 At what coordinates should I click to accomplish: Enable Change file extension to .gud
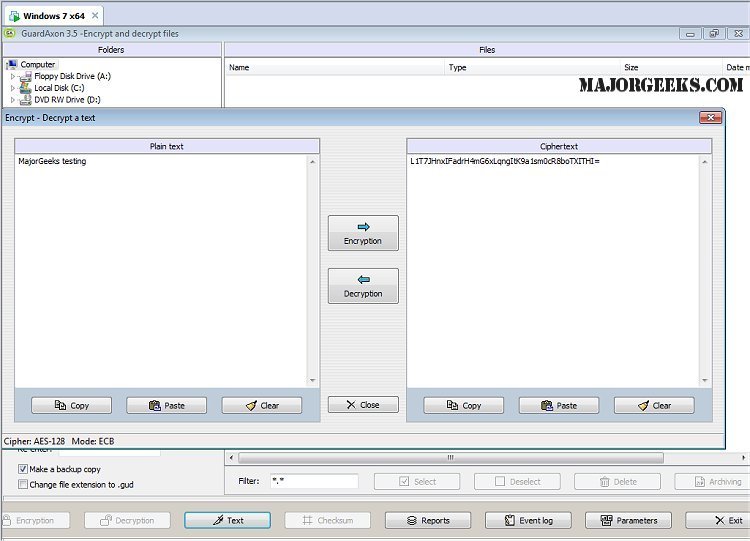click(x=22, y=484)
